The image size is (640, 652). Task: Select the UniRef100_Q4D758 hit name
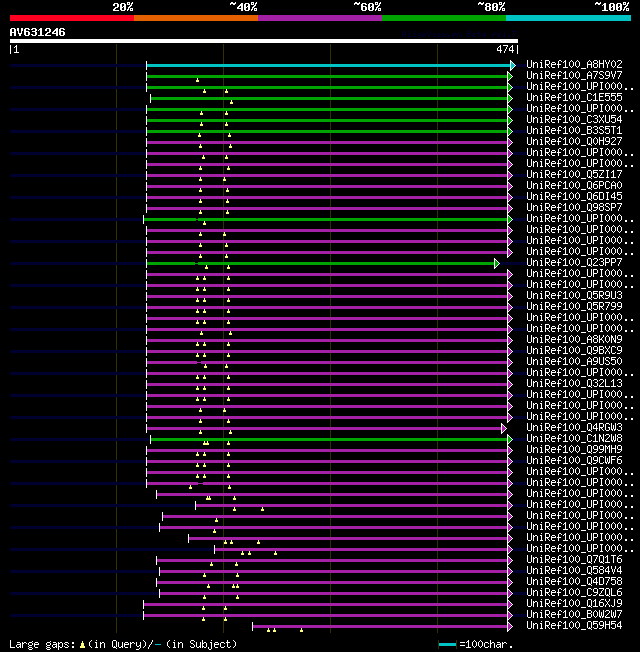point(574,581)
